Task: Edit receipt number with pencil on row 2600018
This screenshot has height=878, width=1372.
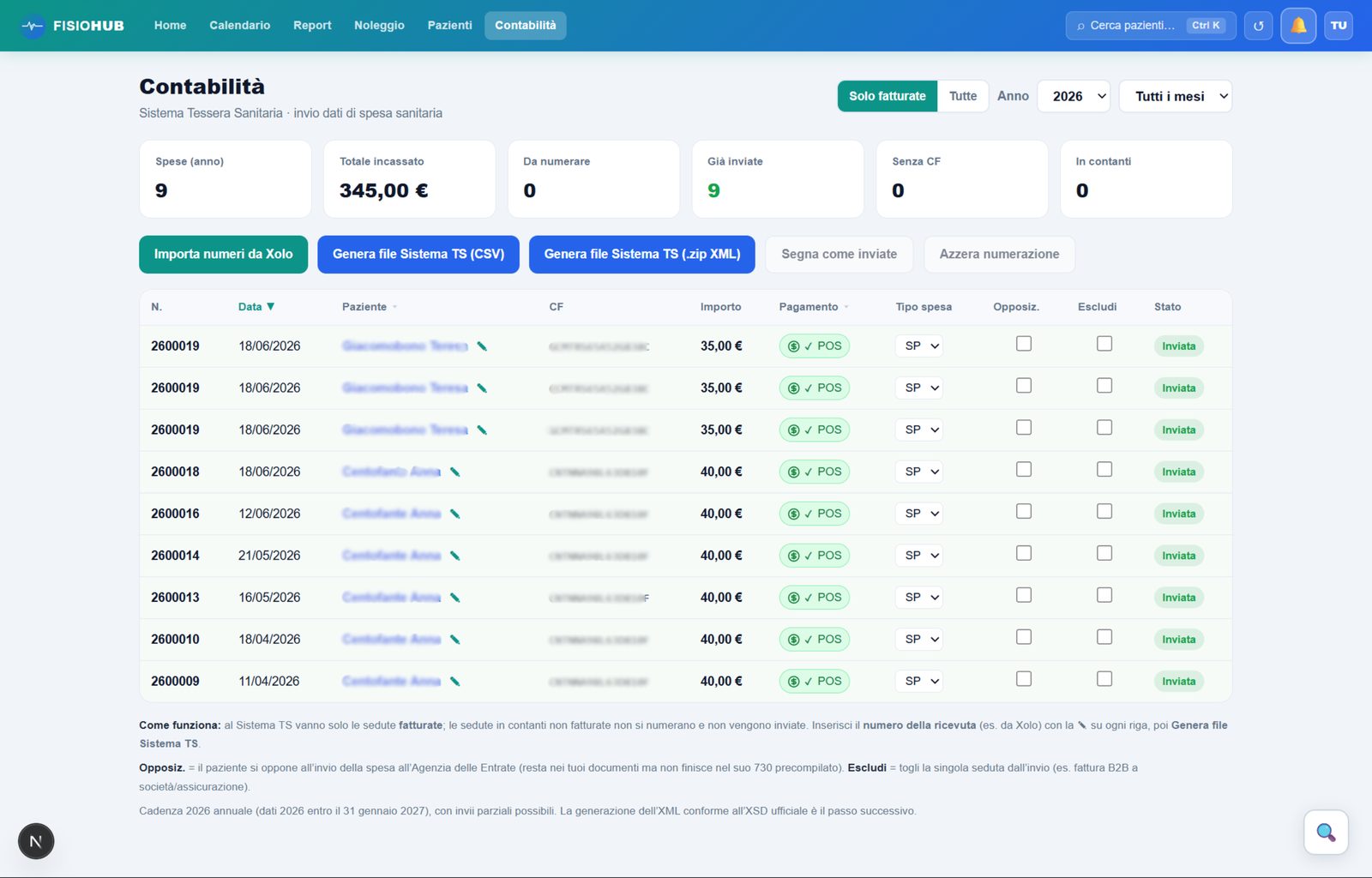Action: tap(455, 472)
